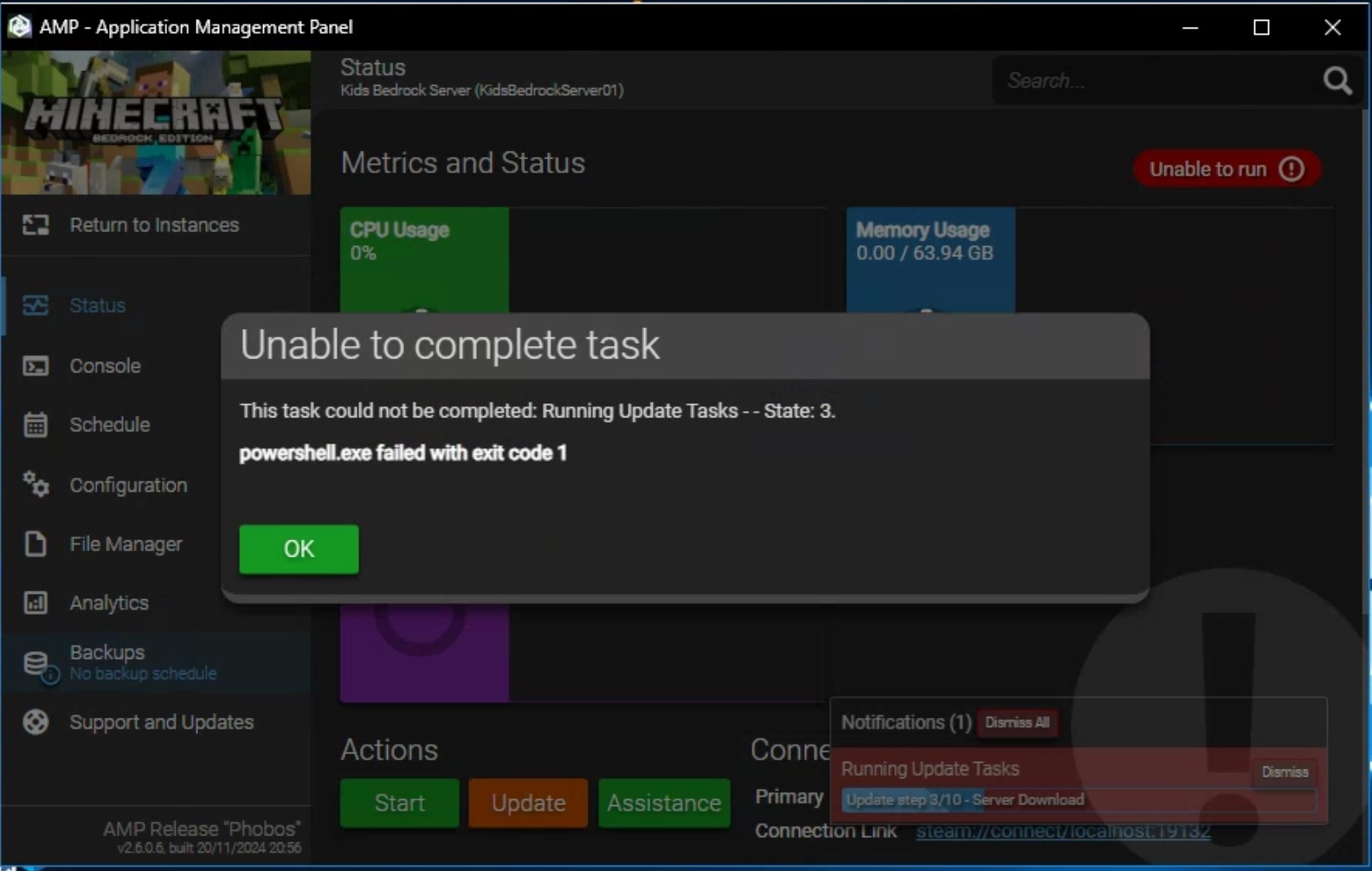Viewport: 1372px width, 871px height.
Task: Click the Minecraft Bedrock Edition banner image
Action: (156, 122)
